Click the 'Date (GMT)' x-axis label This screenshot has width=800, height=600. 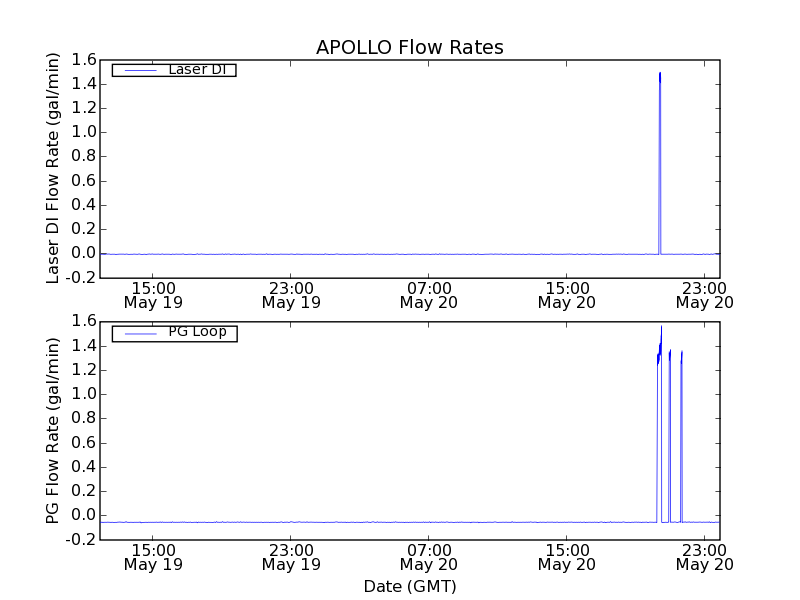click(x=410, y=586)
